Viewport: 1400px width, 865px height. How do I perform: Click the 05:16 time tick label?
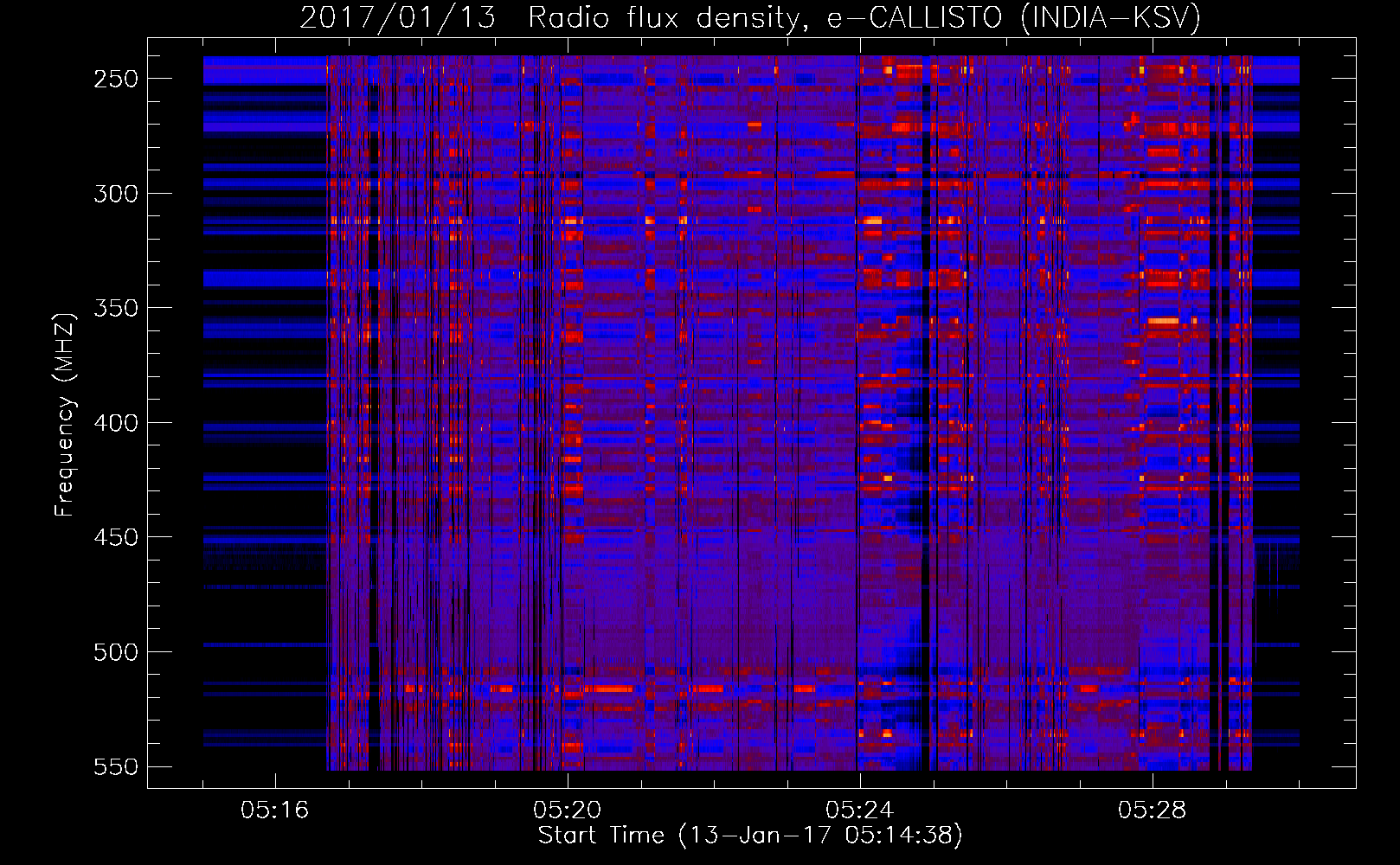point(275,810)
